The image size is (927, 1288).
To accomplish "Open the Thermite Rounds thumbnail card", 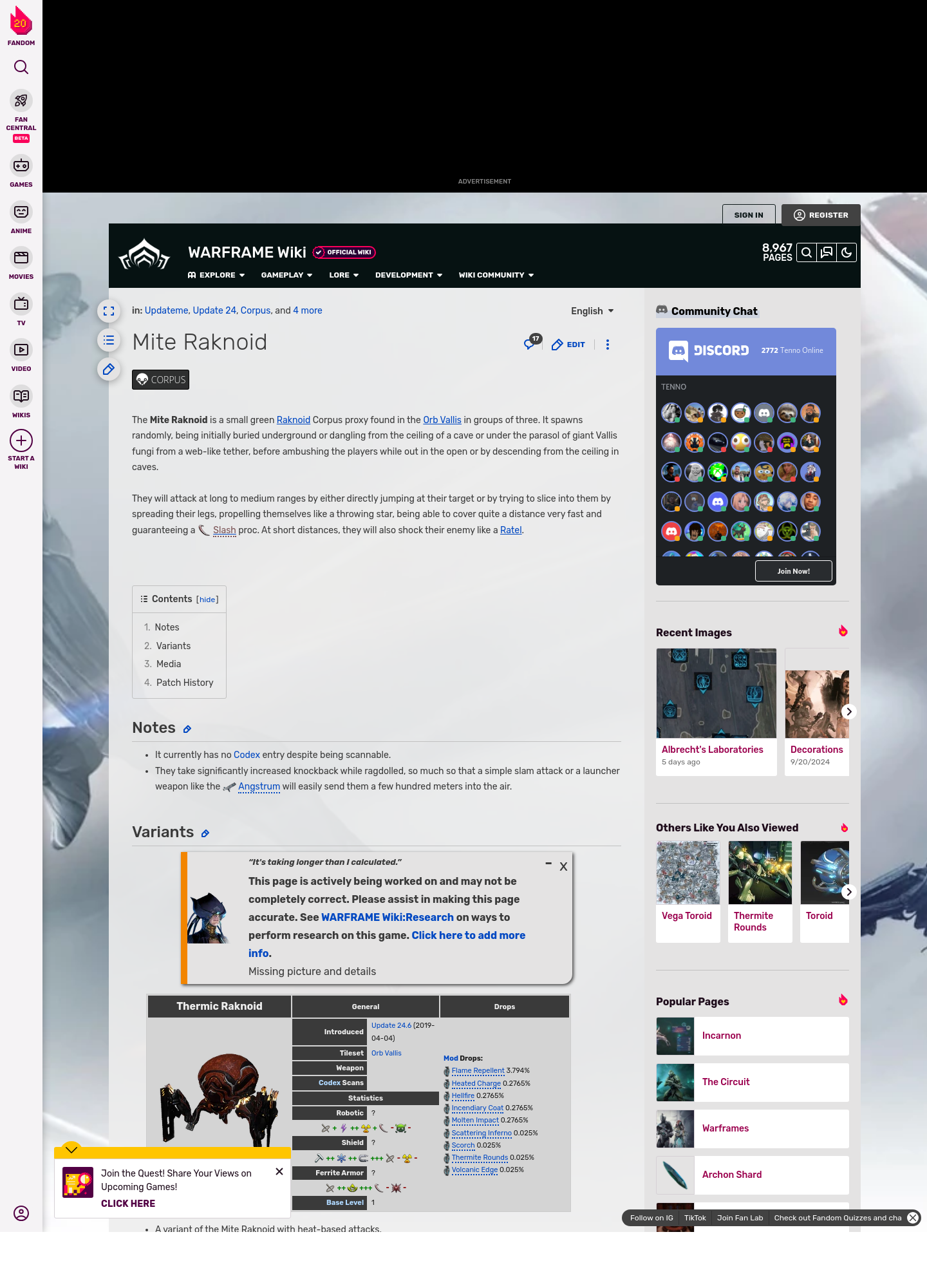I will pos(760,892).
